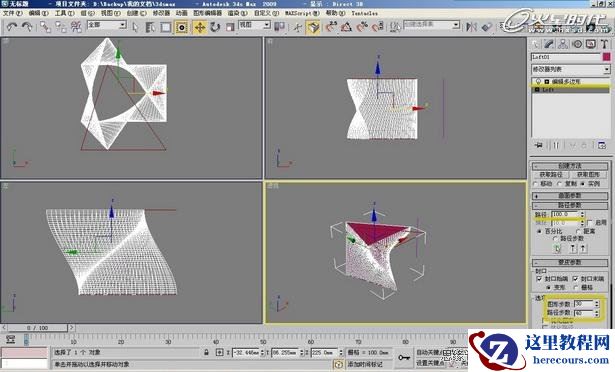Select the Link tool icon
The width and height of the screenshot is (615, 372).
[x=45, y=27]
